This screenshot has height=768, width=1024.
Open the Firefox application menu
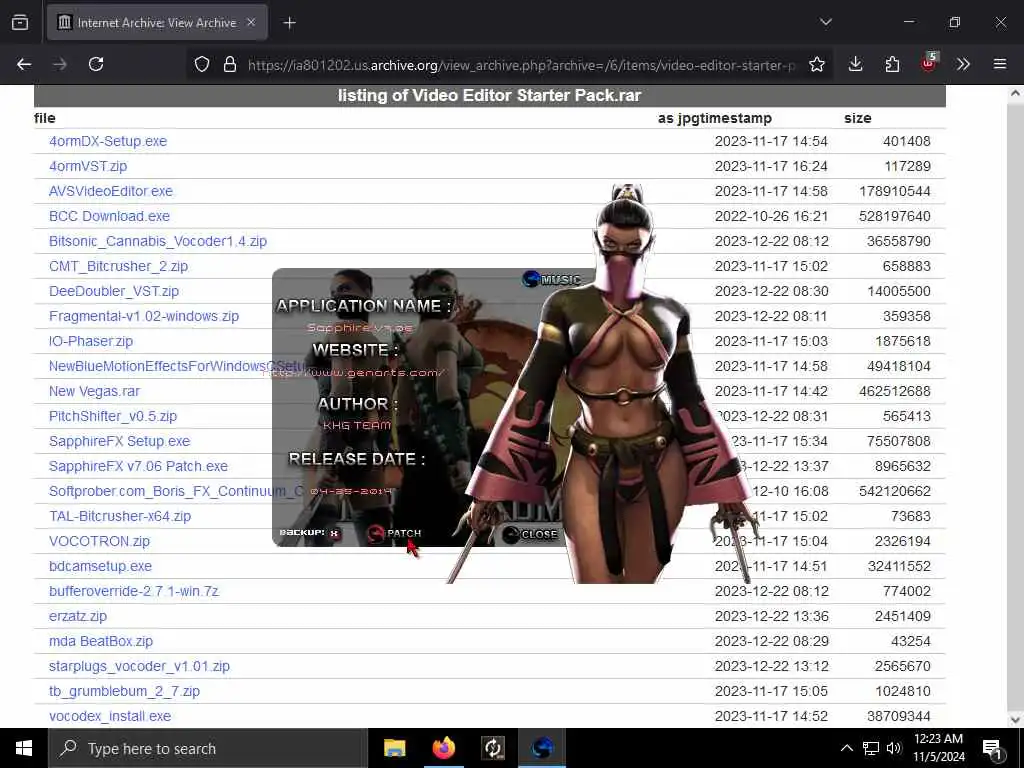[1000, 64]
